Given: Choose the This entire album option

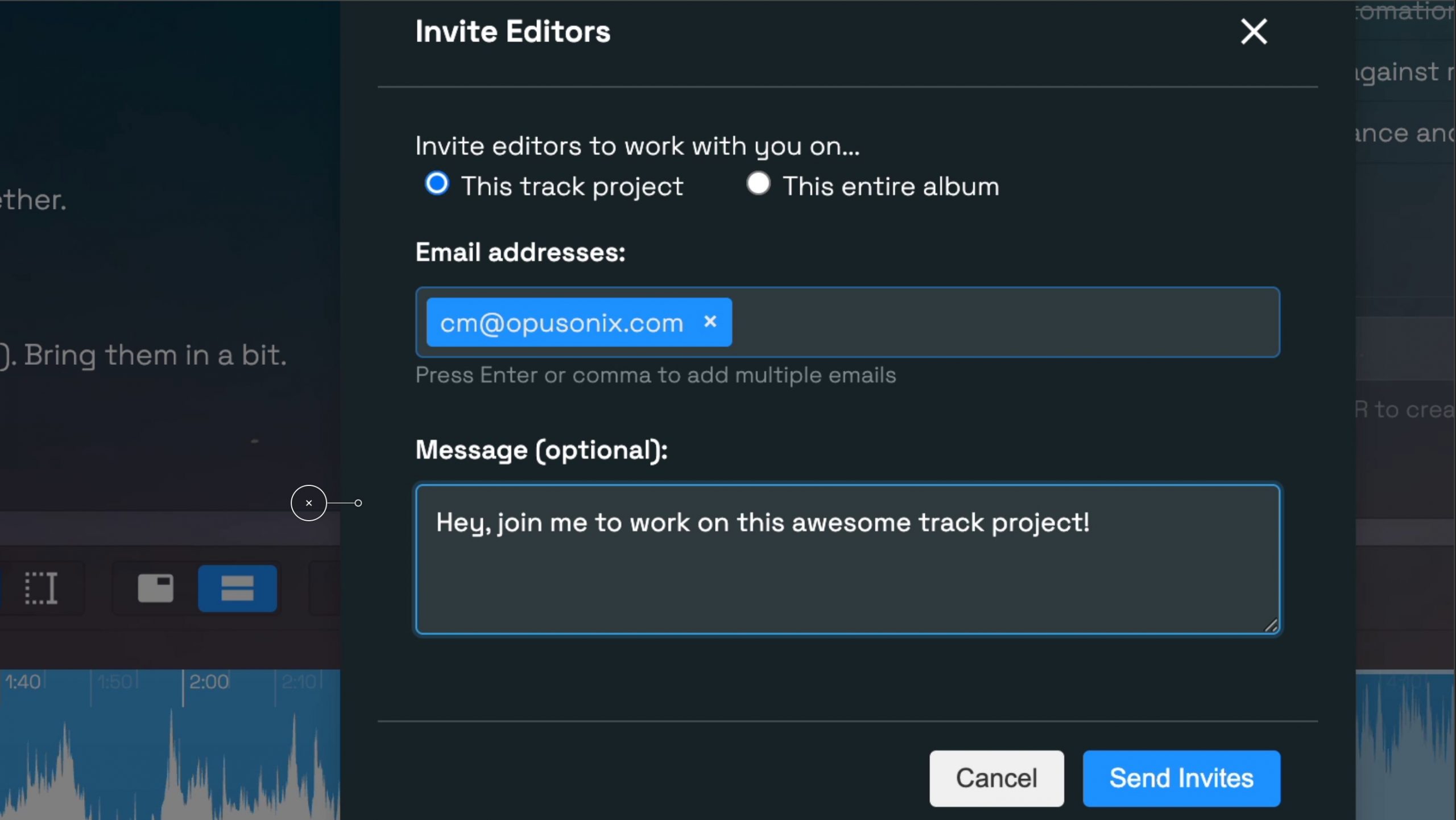Looking at the screenshot, I should click(758, 184).
